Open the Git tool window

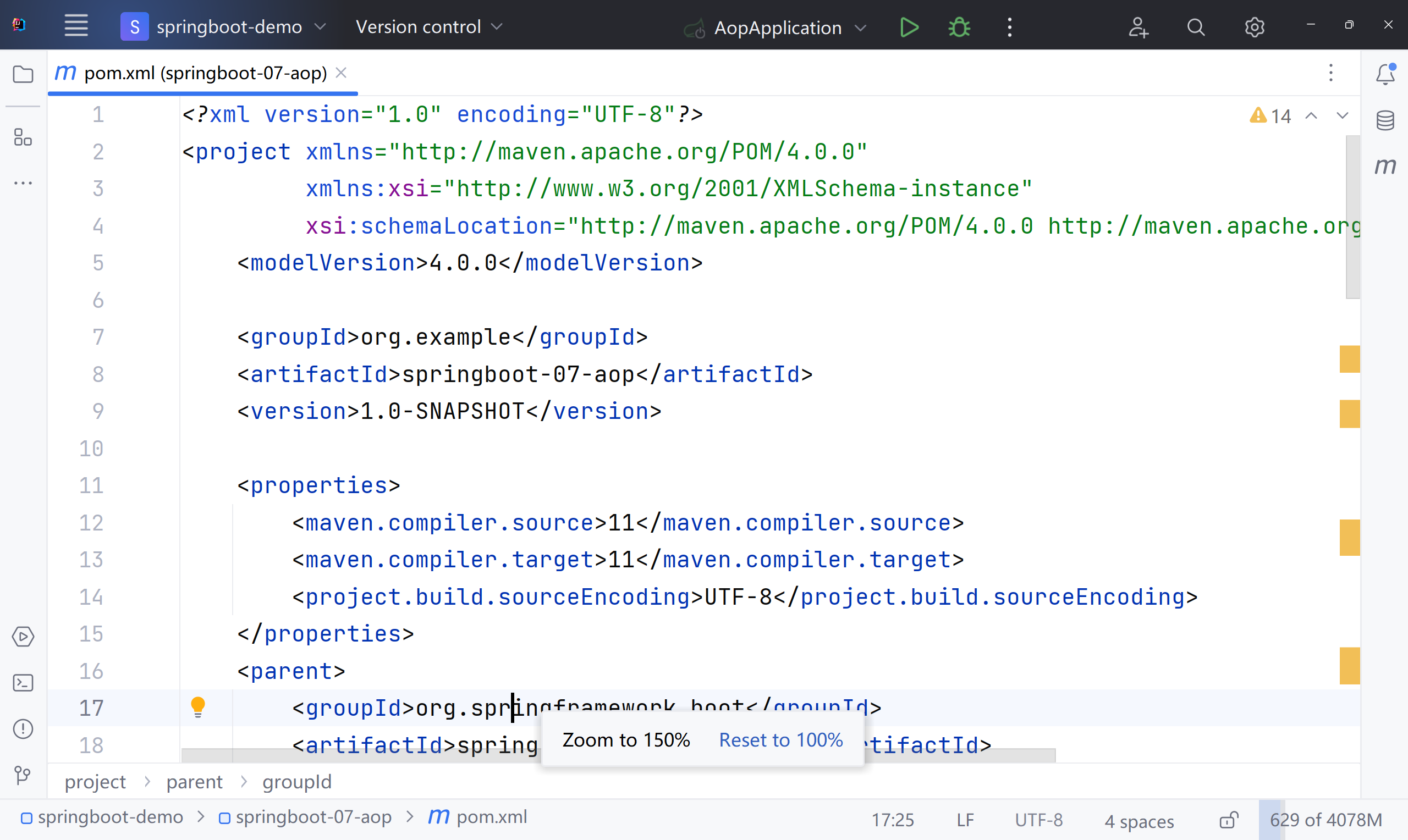[23, 775]
